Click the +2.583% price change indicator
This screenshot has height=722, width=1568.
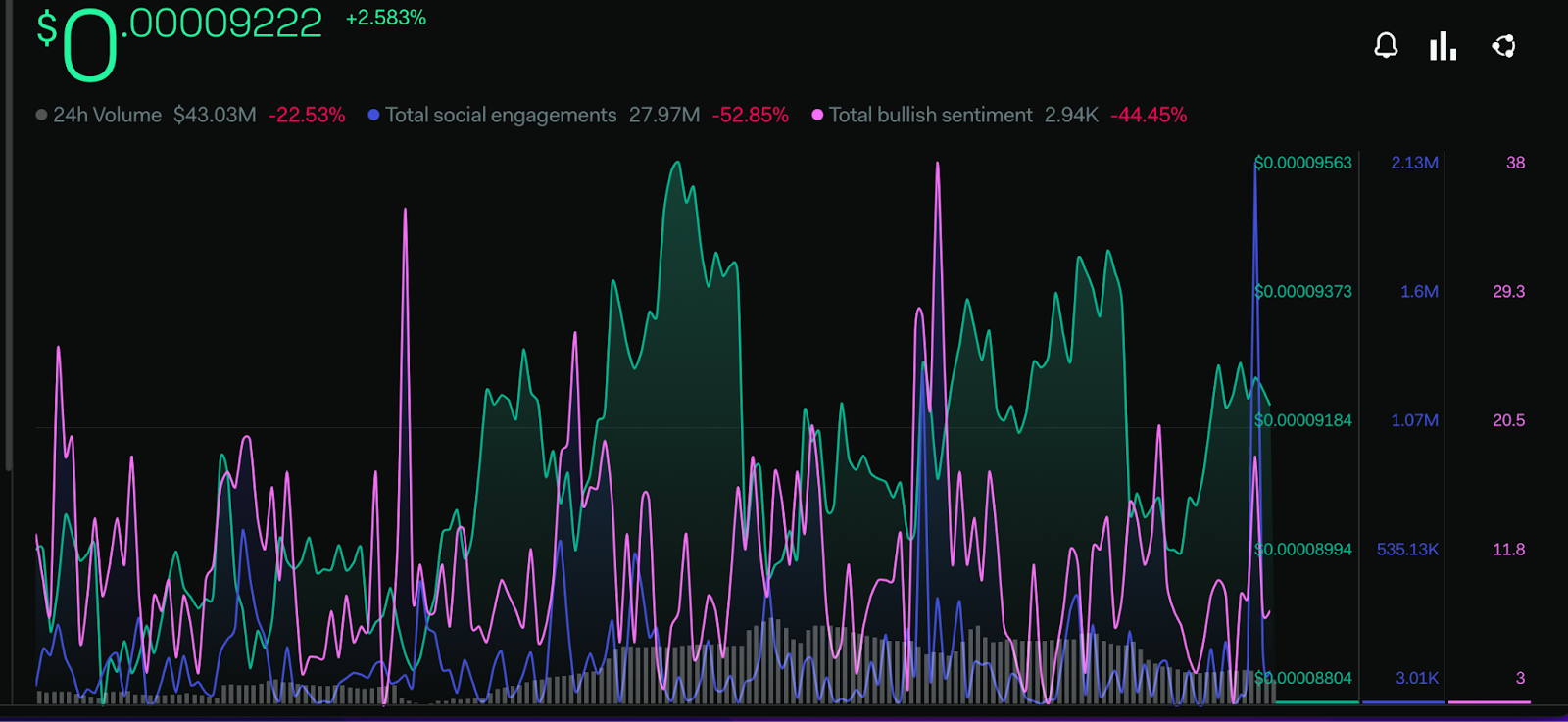[x=386, y=18]
